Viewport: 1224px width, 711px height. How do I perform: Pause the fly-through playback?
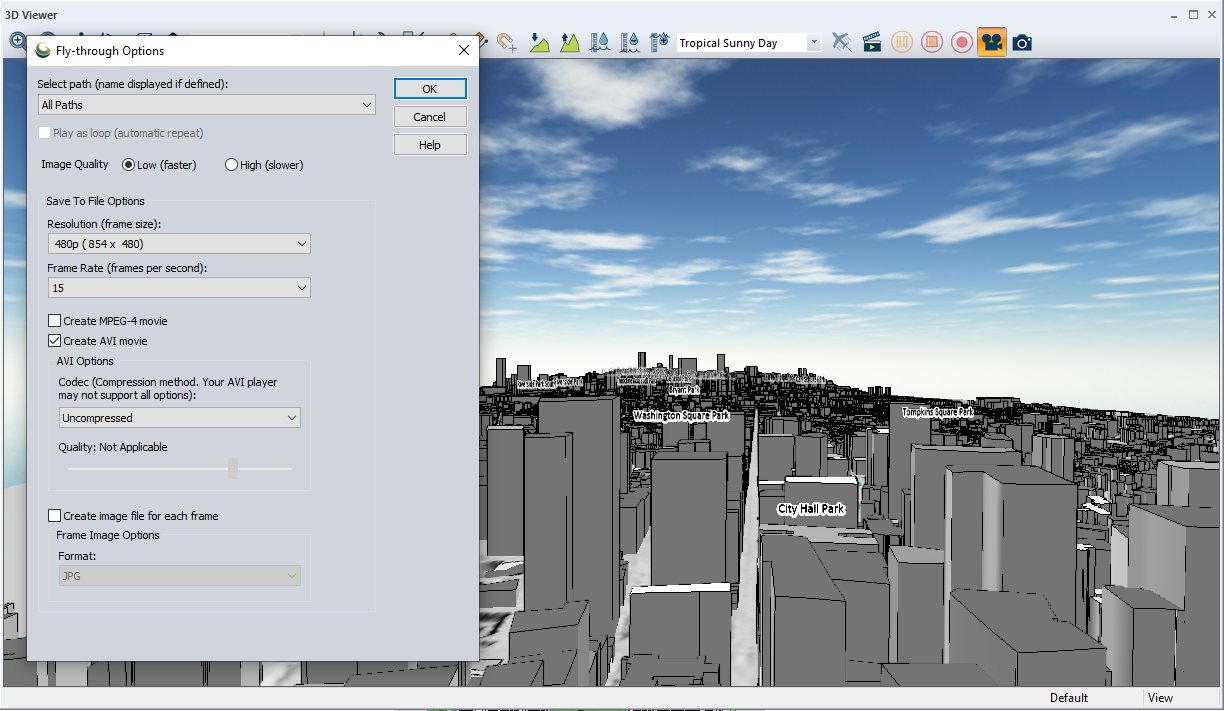pos(902,42)
